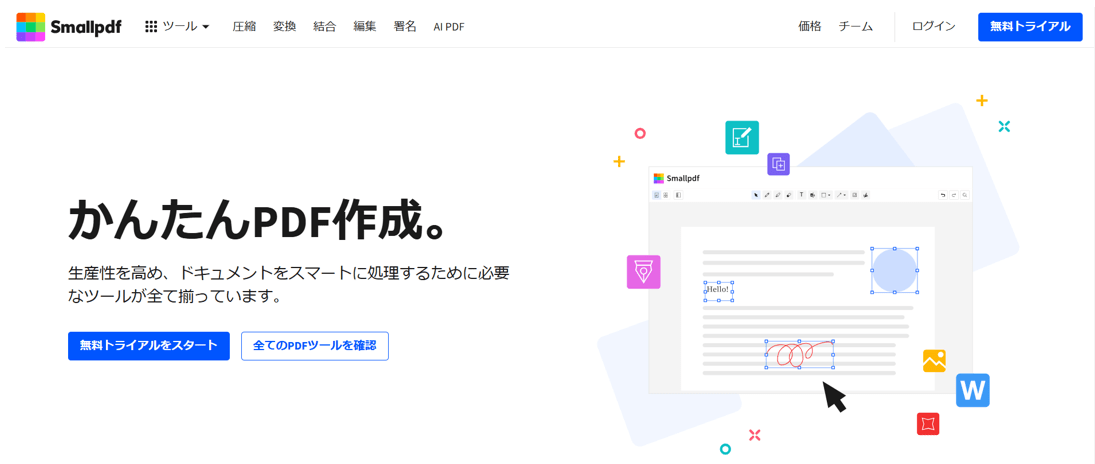Click the teal edit-document icon
Image resolution: width=1095 pixels, height=464 pixels.
(x=742, y=138)
